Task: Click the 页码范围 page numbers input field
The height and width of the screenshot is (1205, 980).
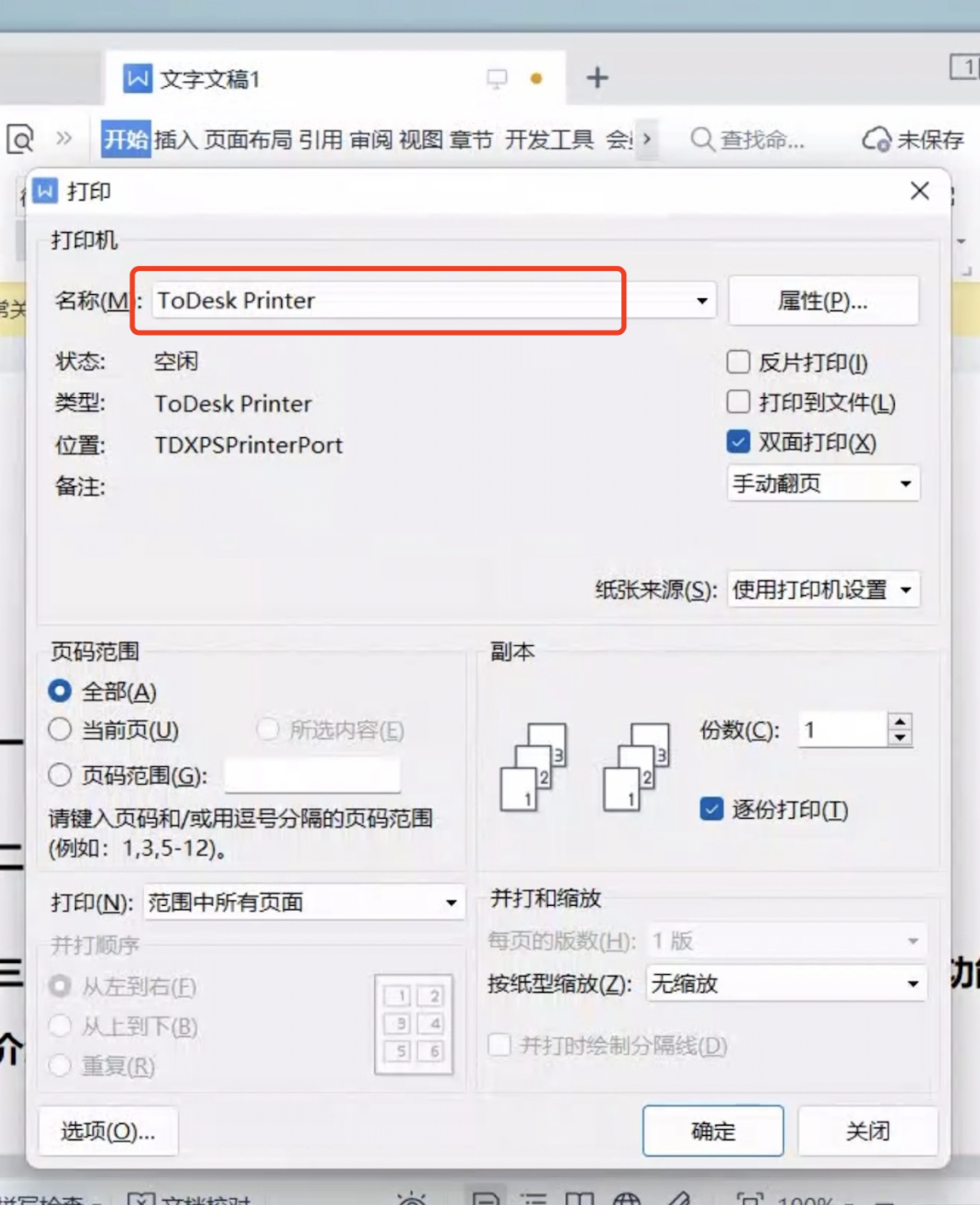Action: 313,775
